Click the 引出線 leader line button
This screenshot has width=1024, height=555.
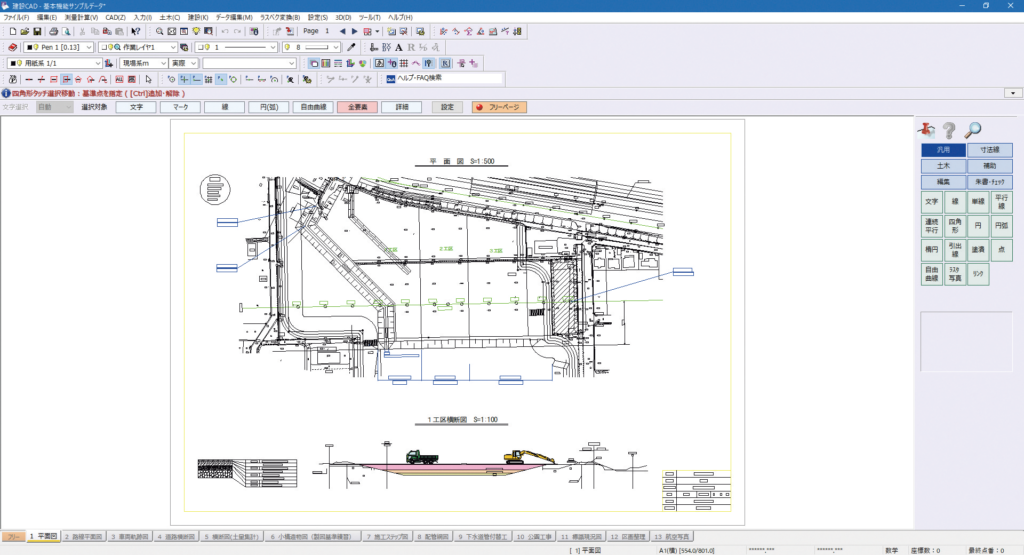coord(955,249)
